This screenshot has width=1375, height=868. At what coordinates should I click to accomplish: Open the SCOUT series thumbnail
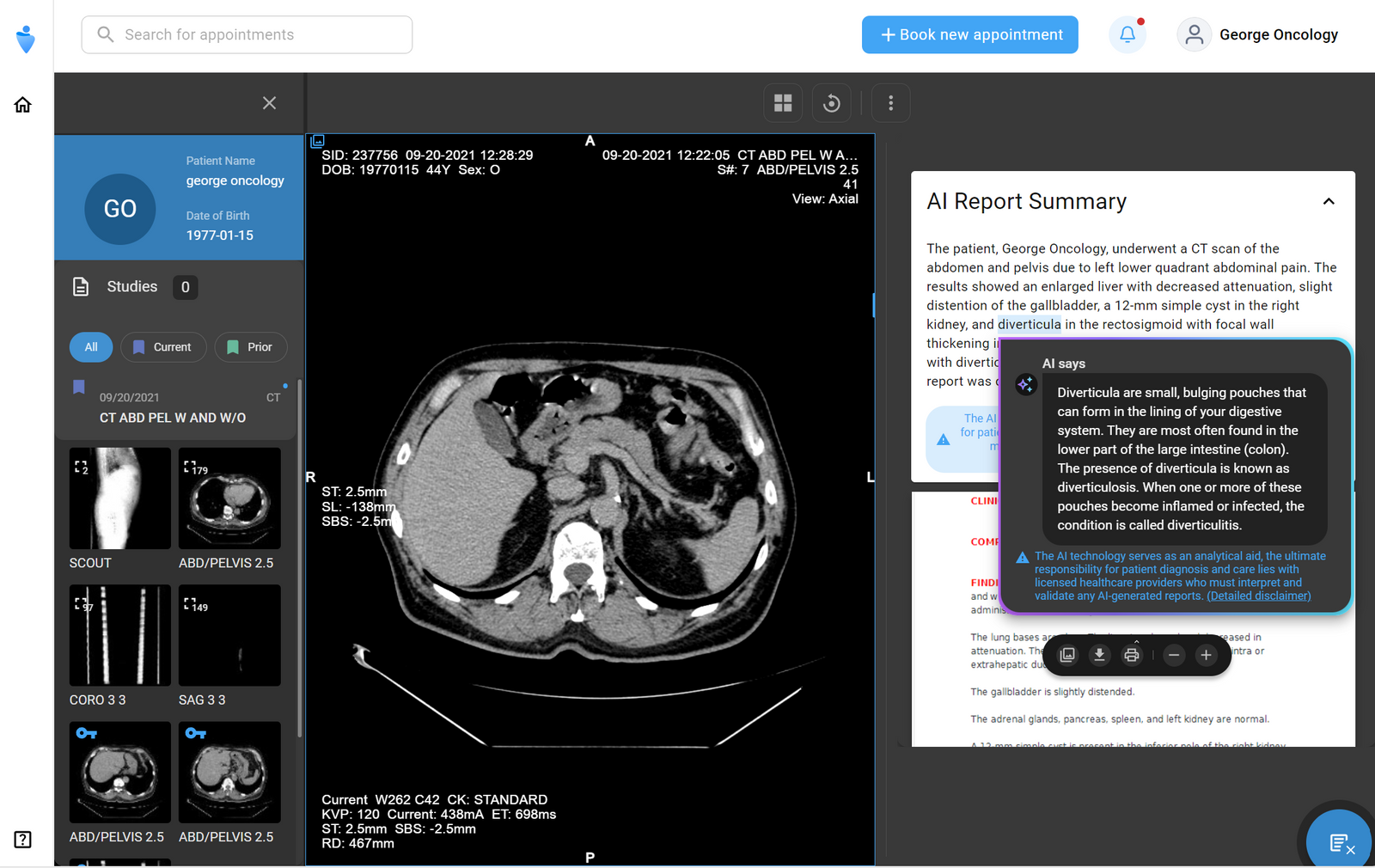point(120,498)
